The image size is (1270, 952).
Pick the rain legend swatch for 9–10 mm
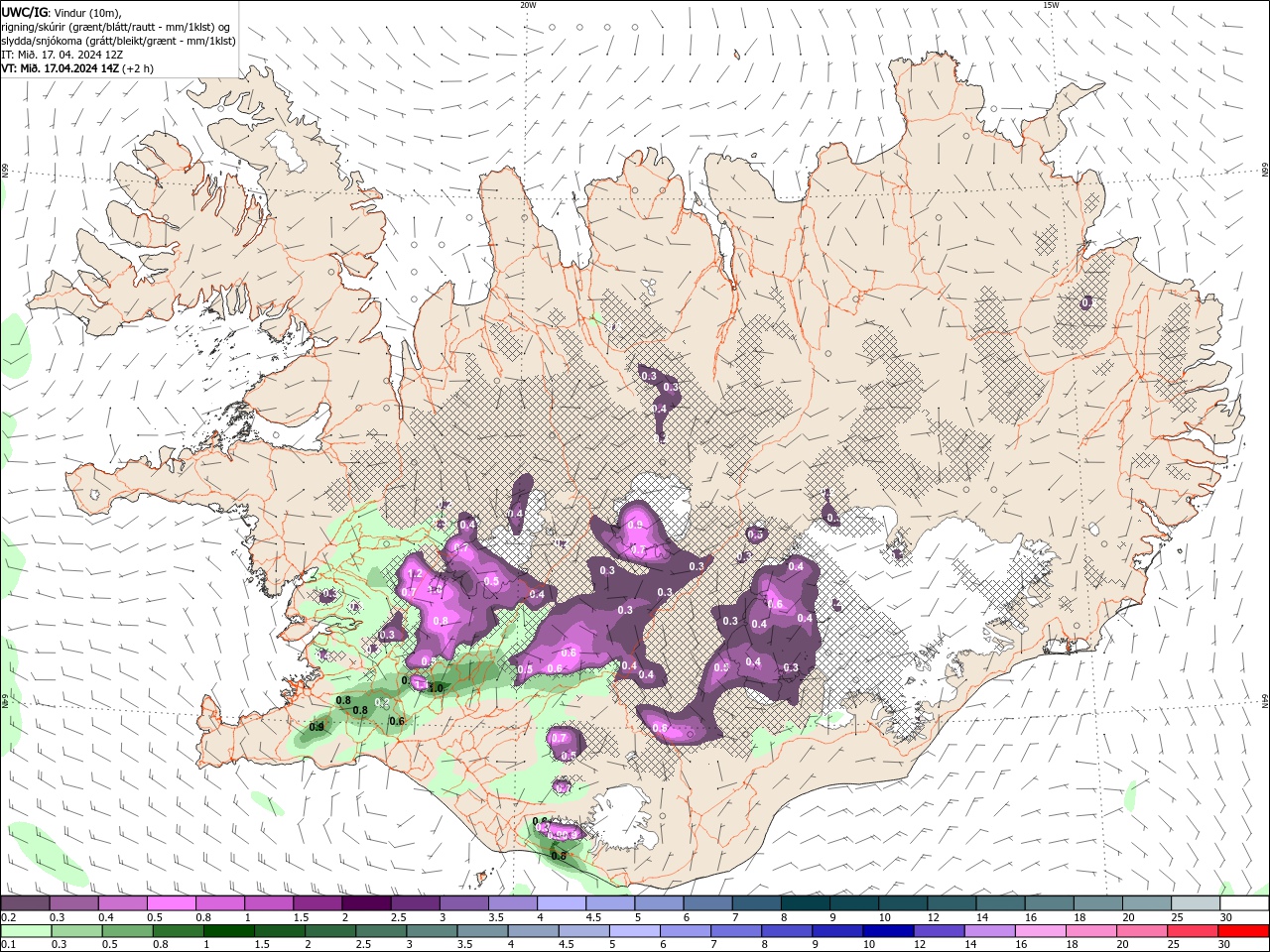click(836, 931)
